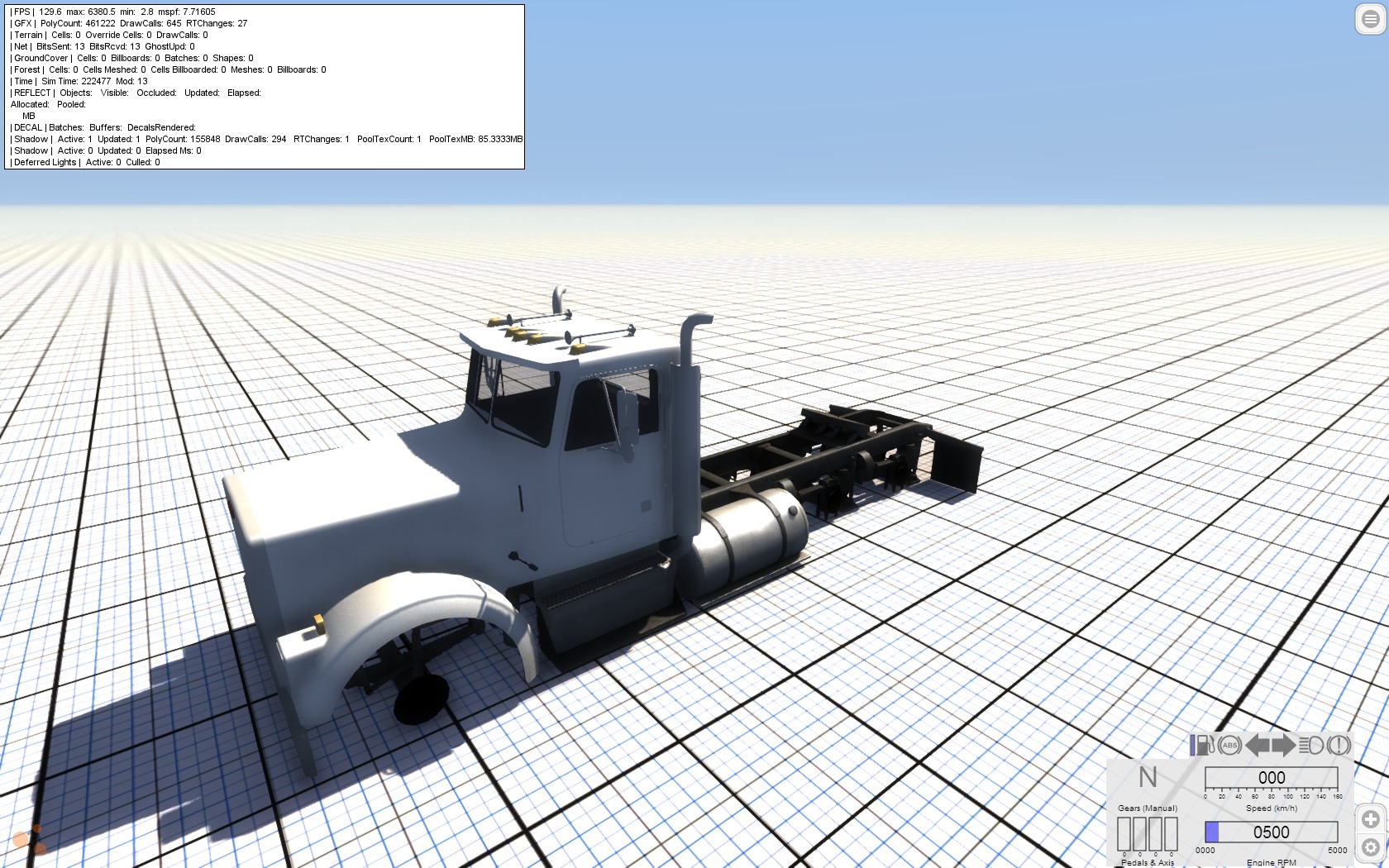
Task: Click the Net BitsSent stats line
Action: pos(103,46)
